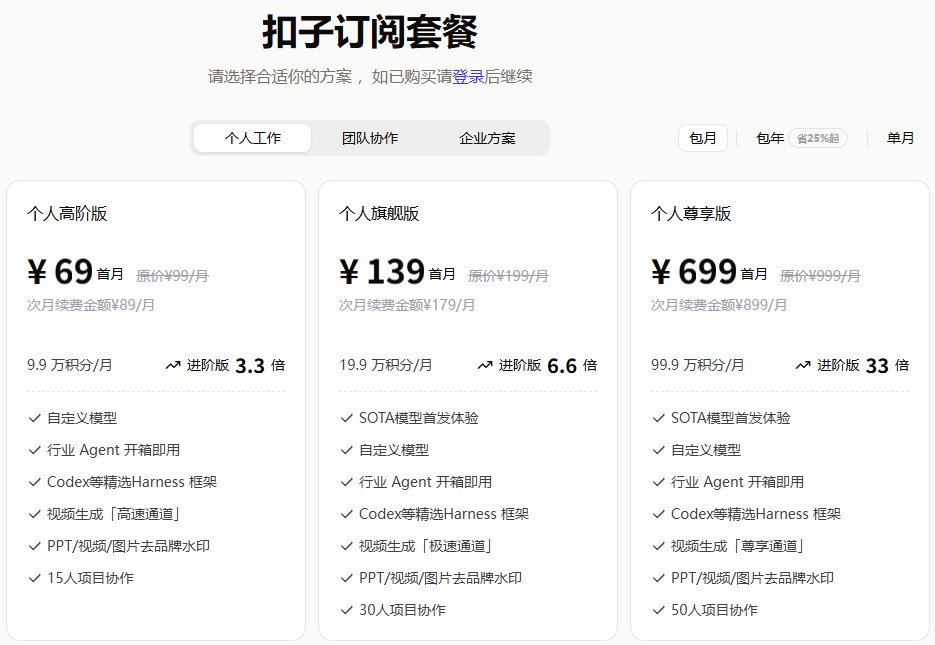Click 15人项目协作 feature row
This screenshot has width=935, height=645.
(x=90, y=578)
